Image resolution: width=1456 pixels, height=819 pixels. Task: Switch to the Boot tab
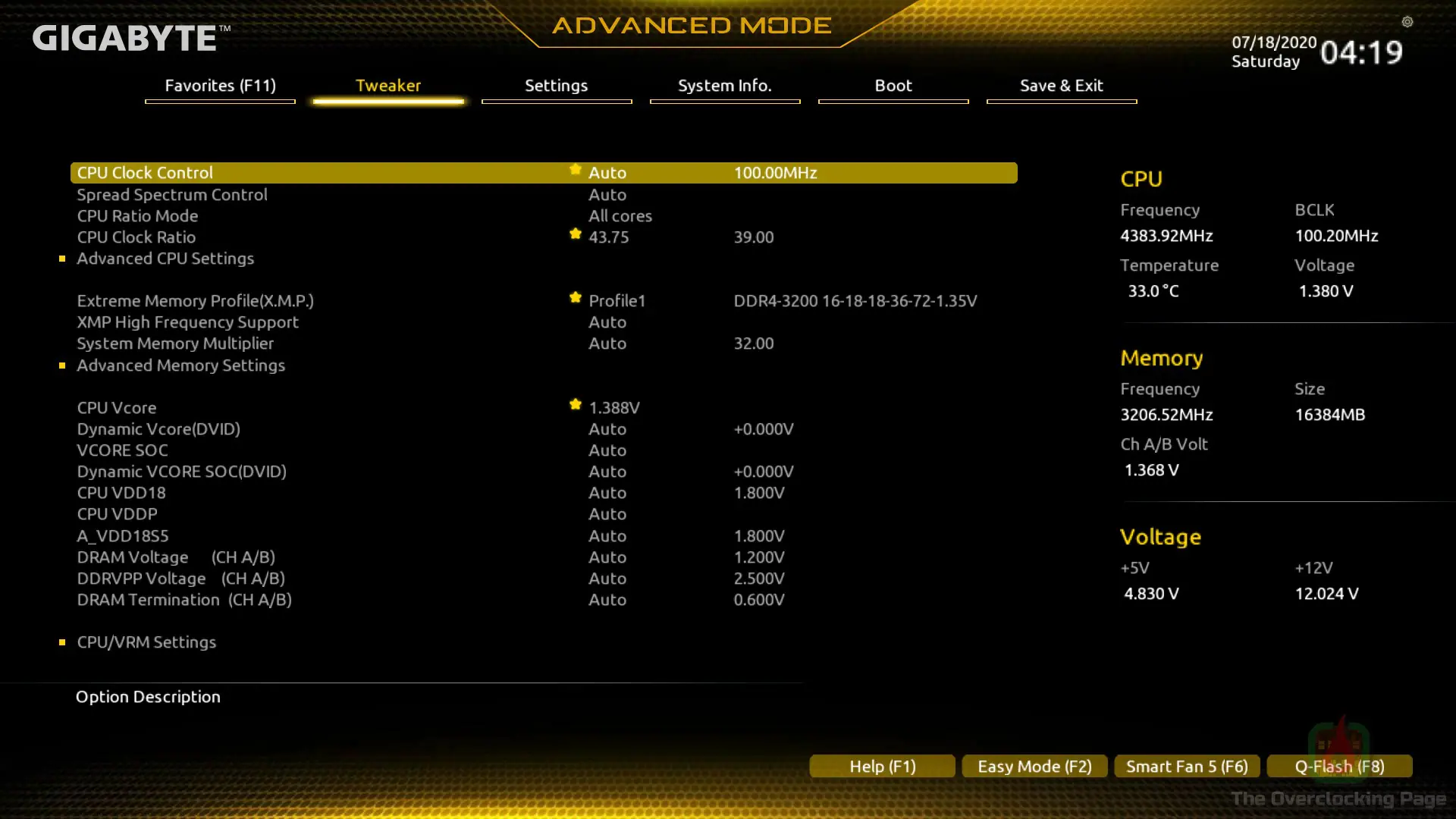[x=893, y=86]
